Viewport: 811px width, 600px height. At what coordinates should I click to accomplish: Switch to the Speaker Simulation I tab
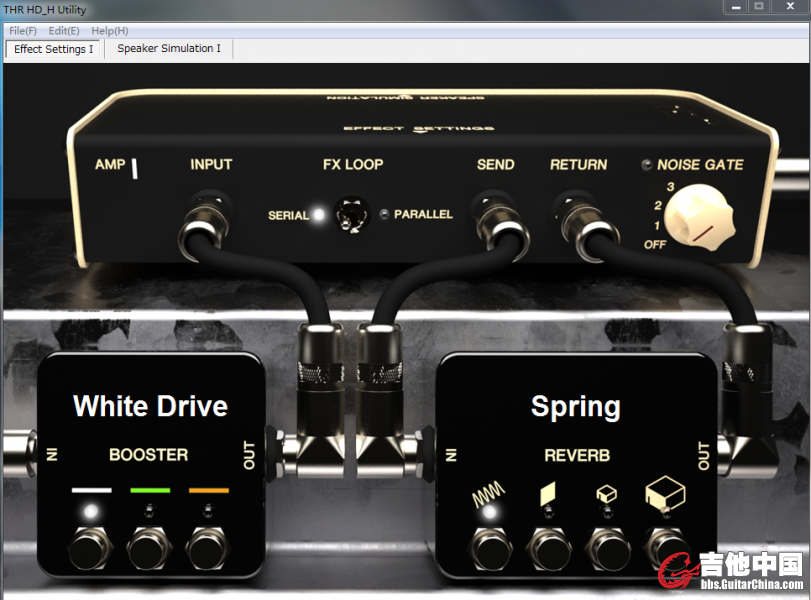(169, 49)
